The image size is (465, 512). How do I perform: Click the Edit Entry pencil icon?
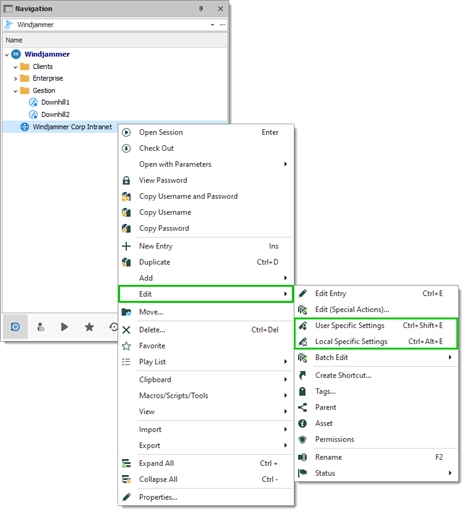[x=302, y=293]
